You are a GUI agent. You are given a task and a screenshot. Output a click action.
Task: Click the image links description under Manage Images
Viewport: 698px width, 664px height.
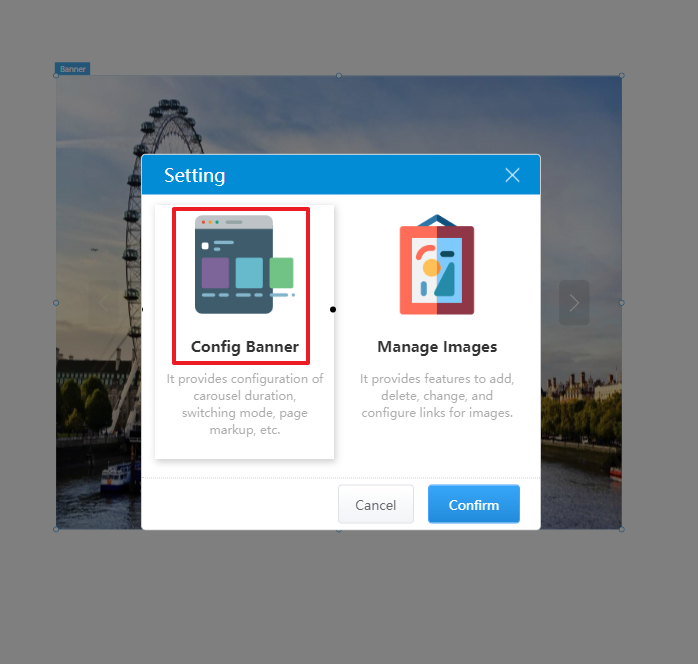(437, 396)
